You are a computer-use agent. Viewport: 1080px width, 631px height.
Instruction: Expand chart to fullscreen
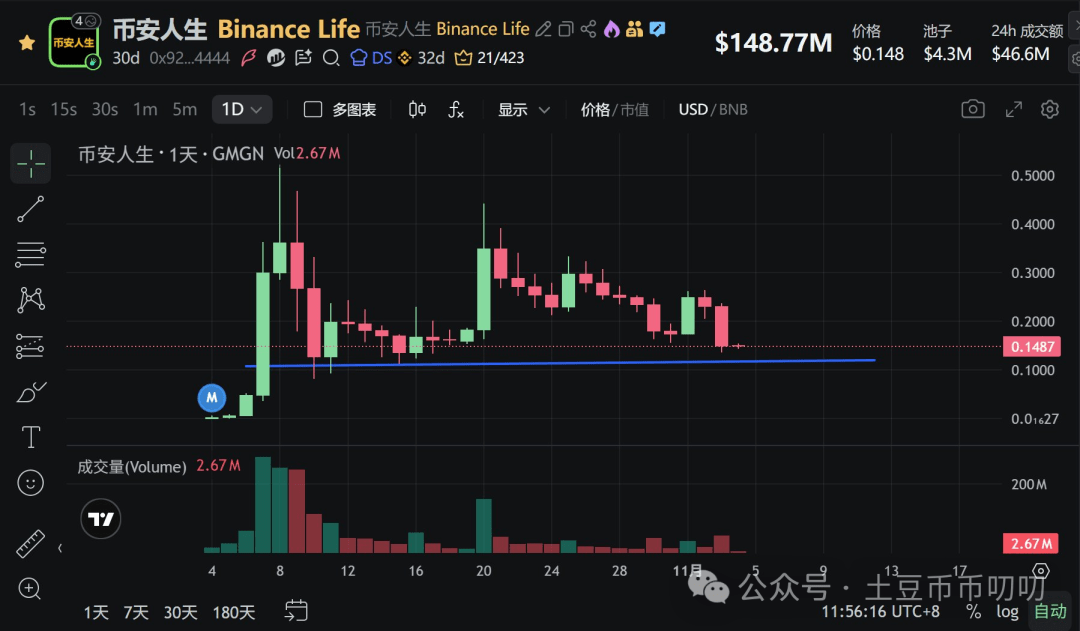[1013, 109]
